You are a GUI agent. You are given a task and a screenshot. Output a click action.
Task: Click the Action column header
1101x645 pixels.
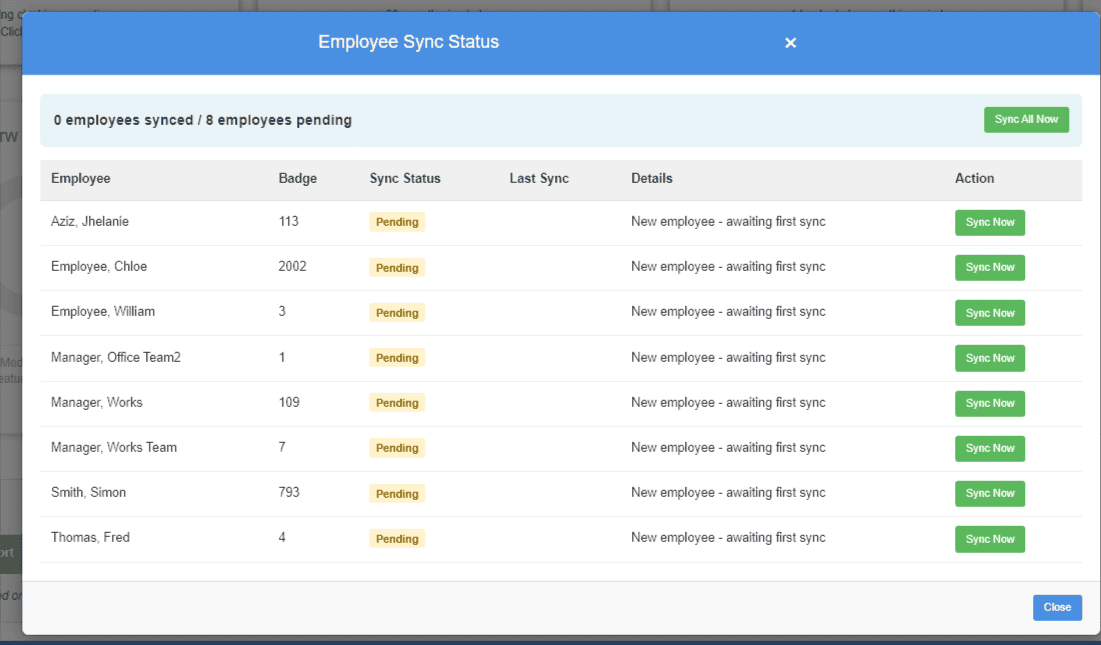tap(974, 178)
